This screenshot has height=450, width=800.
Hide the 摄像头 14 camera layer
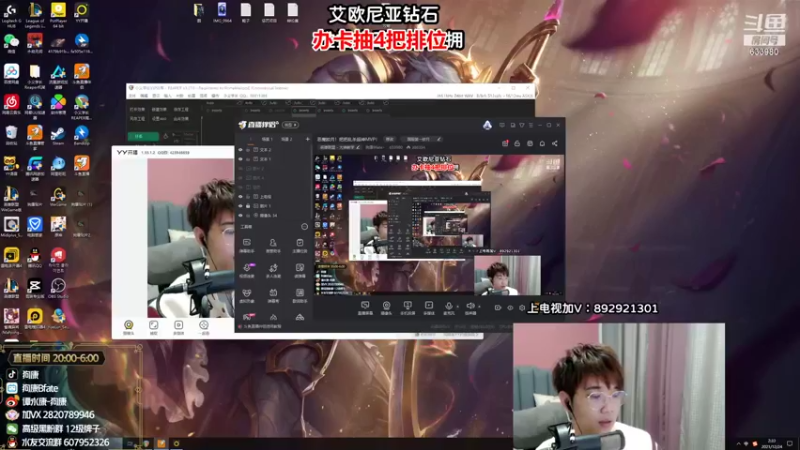pos(241,215)
